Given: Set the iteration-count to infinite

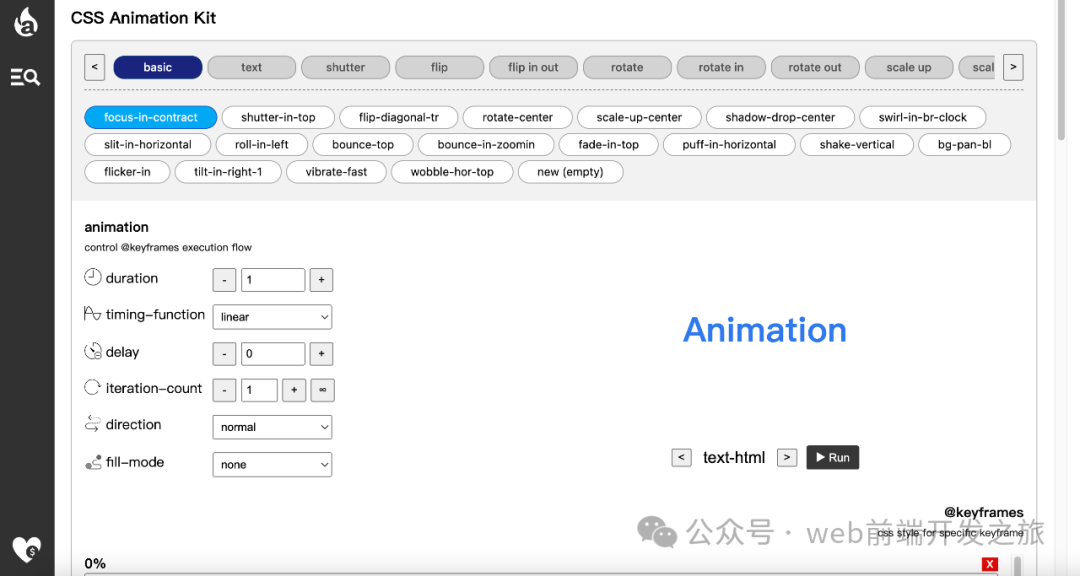Looking at the screenshot, I should pyautogui.click(x=322, y=390).
